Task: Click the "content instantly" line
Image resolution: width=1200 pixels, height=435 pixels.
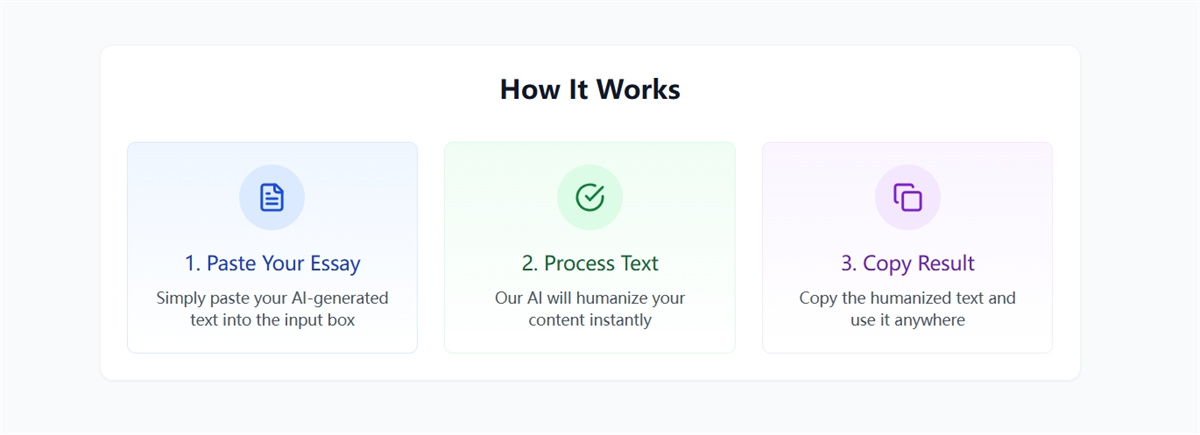Action: pos(590,320)
